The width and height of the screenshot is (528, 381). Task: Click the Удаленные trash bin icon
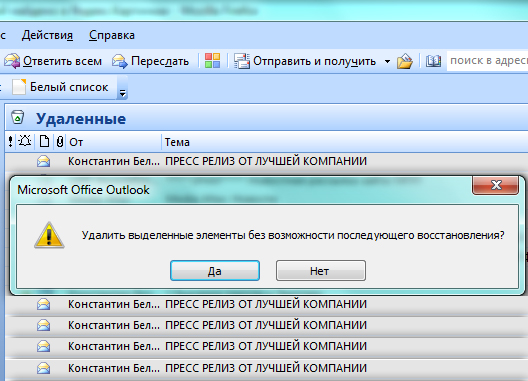pos(18,118)
